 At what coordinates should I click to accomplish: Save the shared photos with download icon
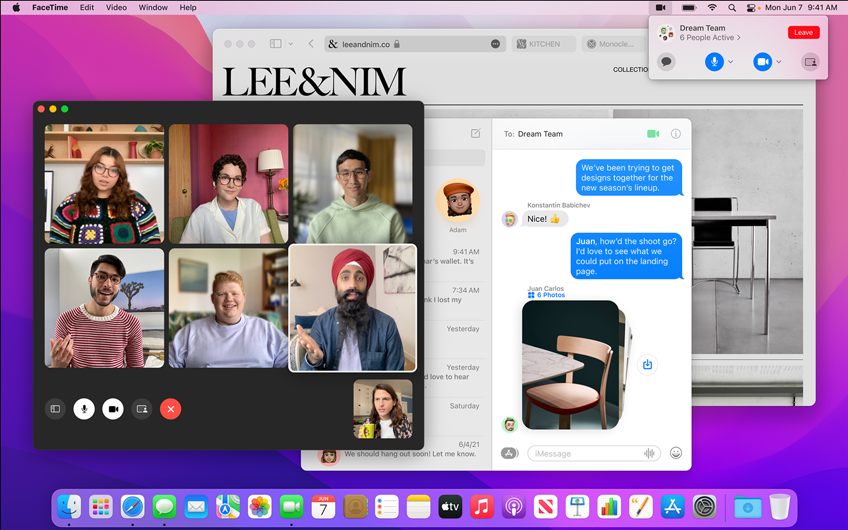[x=647, y=365]
